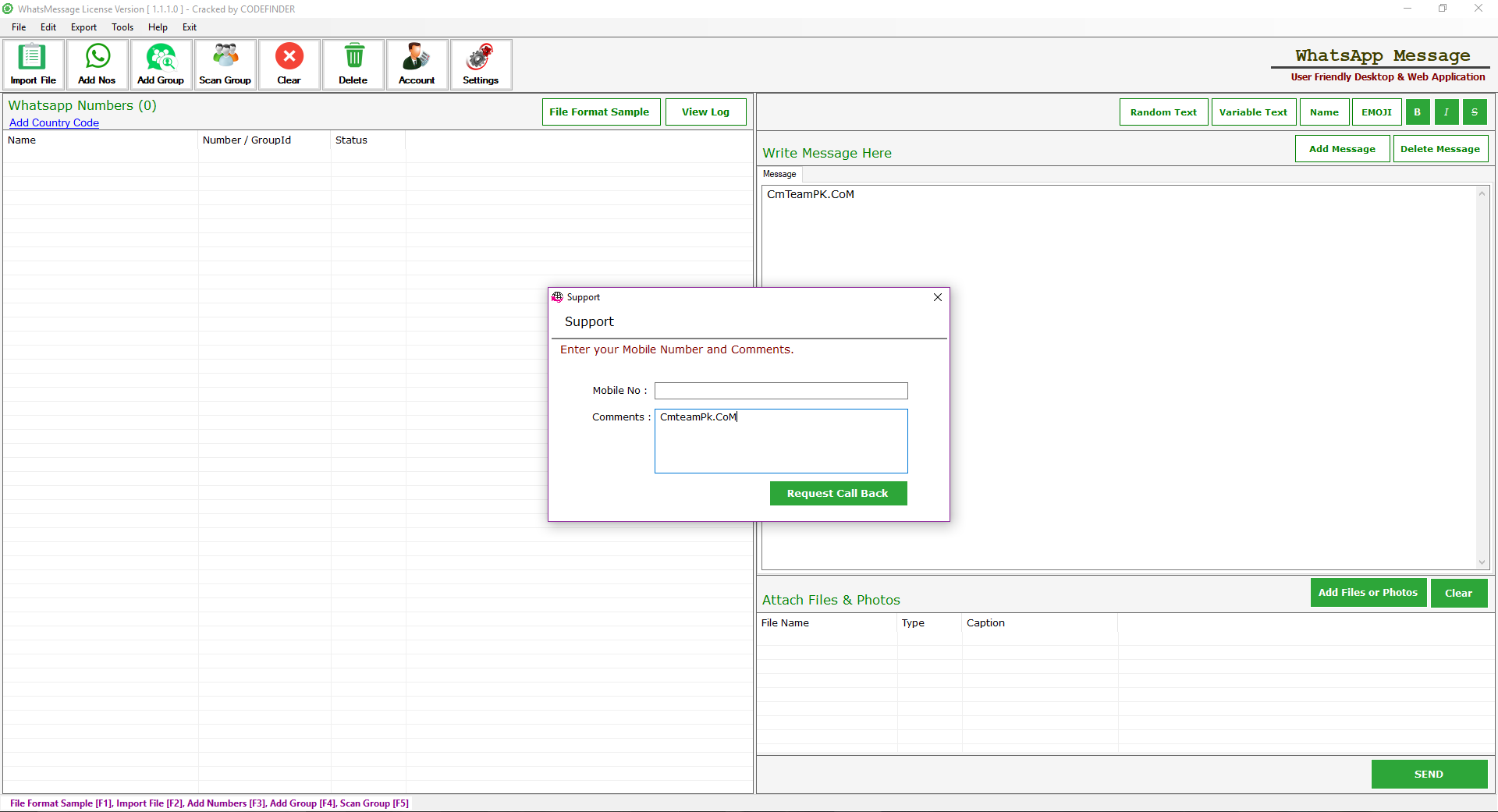Image resolution: width=1498 pixels, height=812 pixels.
Task: Click the Name insert button
Action: [1324, 112]
